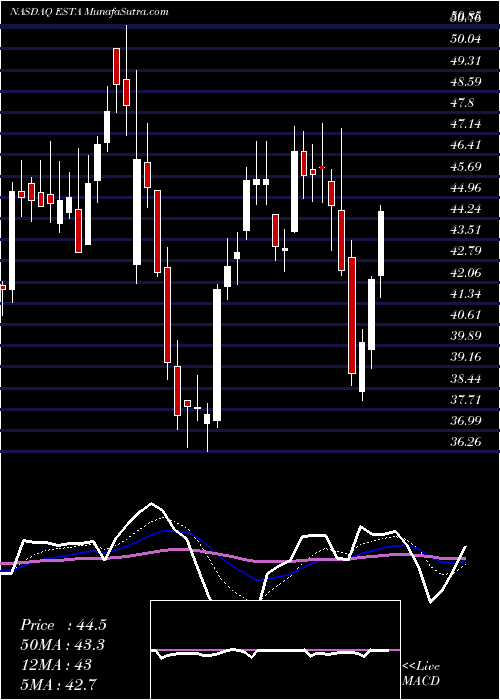This screenshot has width=500, height=700.
Task: Select the 47.14 price axis label
Action: 466,124
